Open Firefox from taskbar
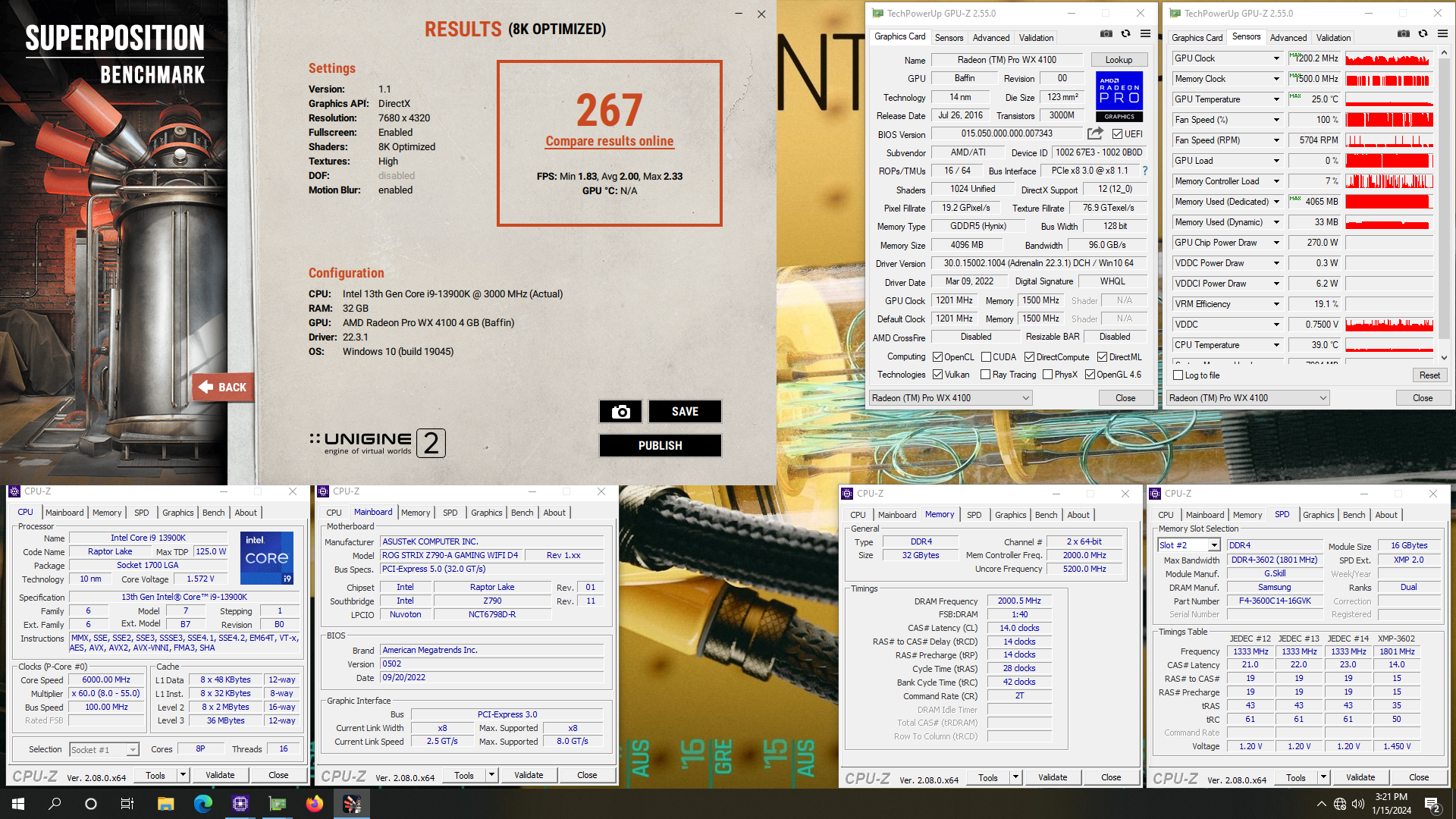Image resolution: width=1456 pixels, height=819 pixels. click(315, 804)
